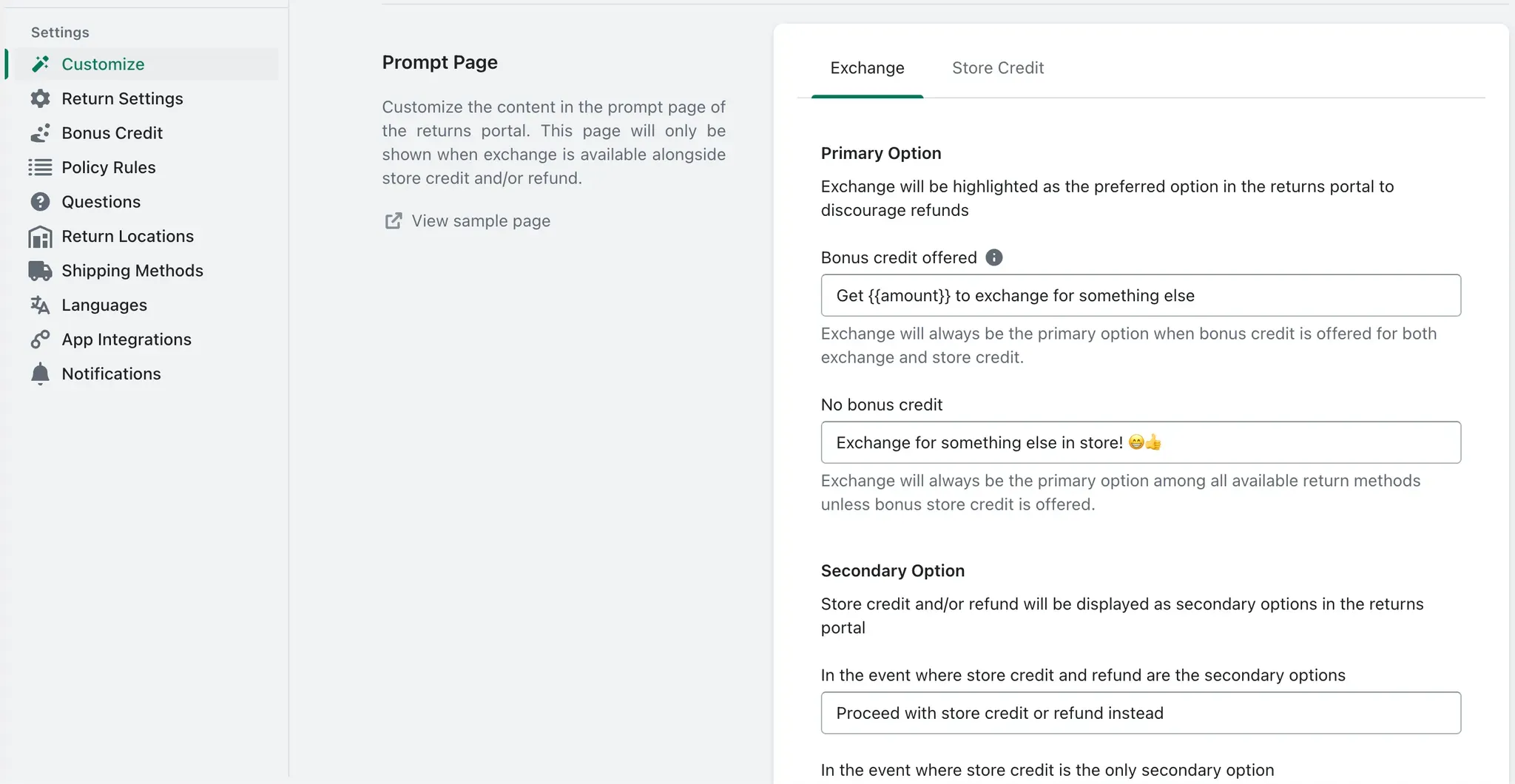
Task: Click the App Integrations link icon
Action: point(41,339)
